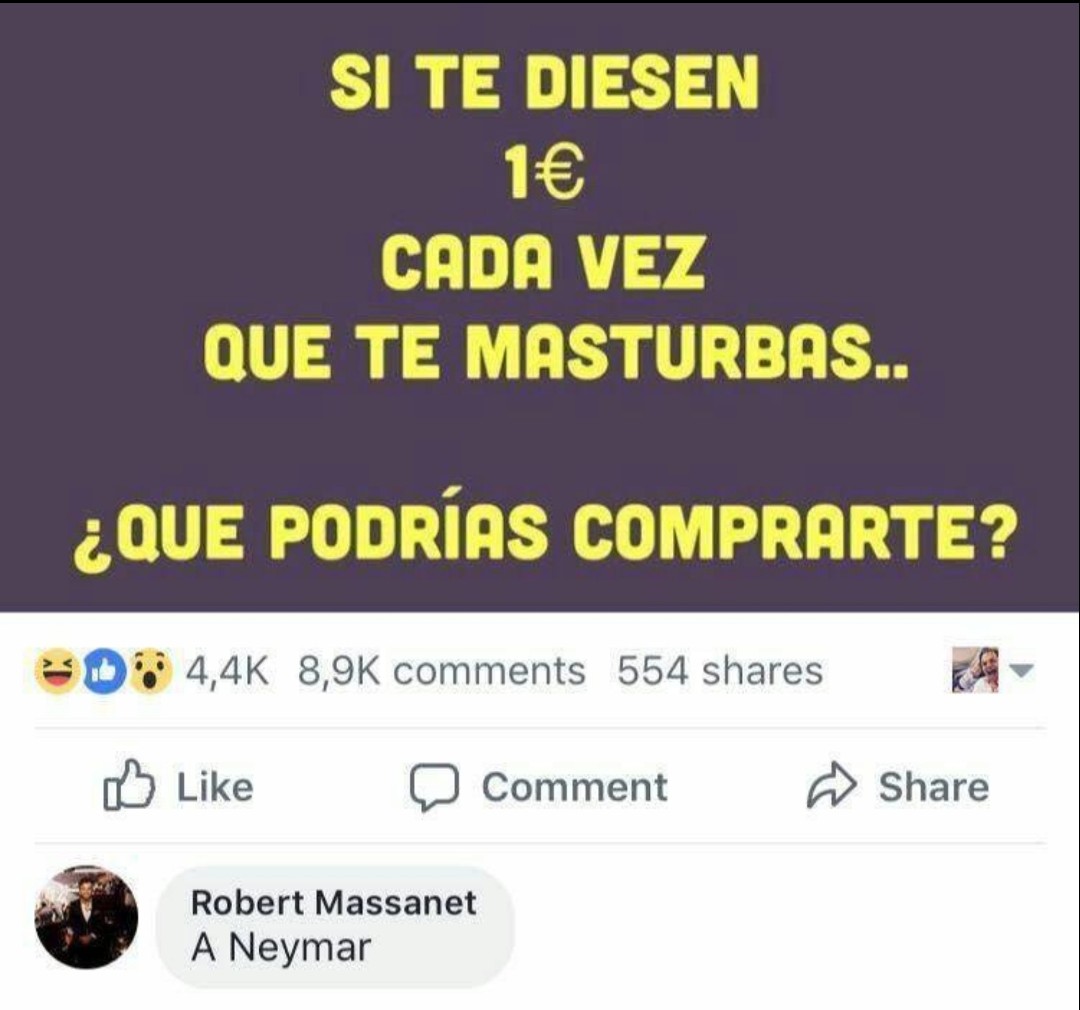Click the small profile avatar beside shares

click(x=975, y=670)
